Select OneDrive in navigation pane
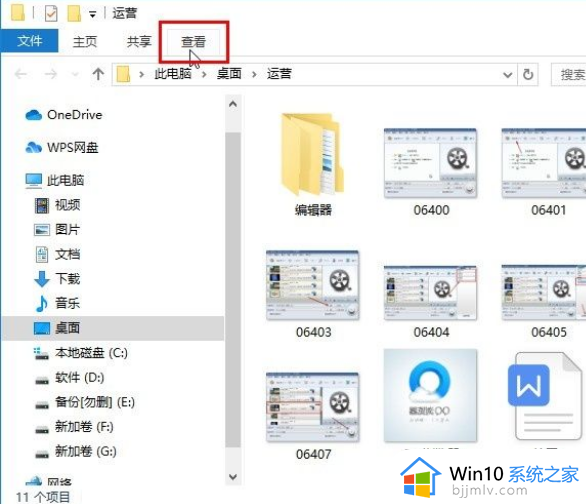 (x=74, y=115)
